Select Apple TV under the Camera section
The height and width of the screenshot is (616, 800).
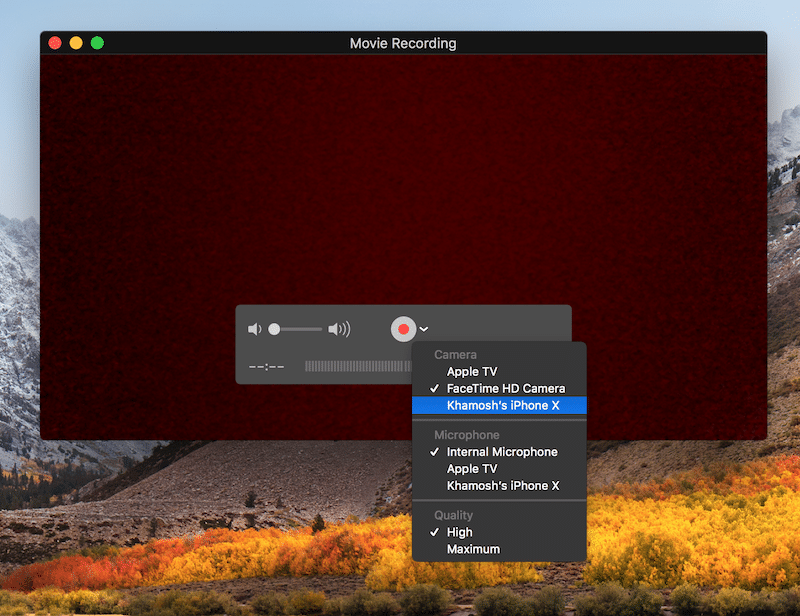[471, 372]
